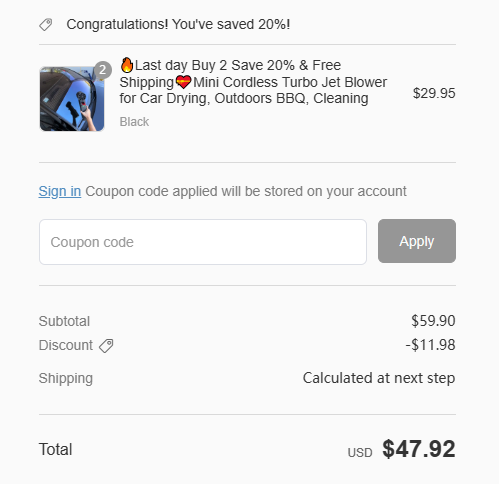Click the Black variant label
The image size is (499, 484).
coord(134,122)
